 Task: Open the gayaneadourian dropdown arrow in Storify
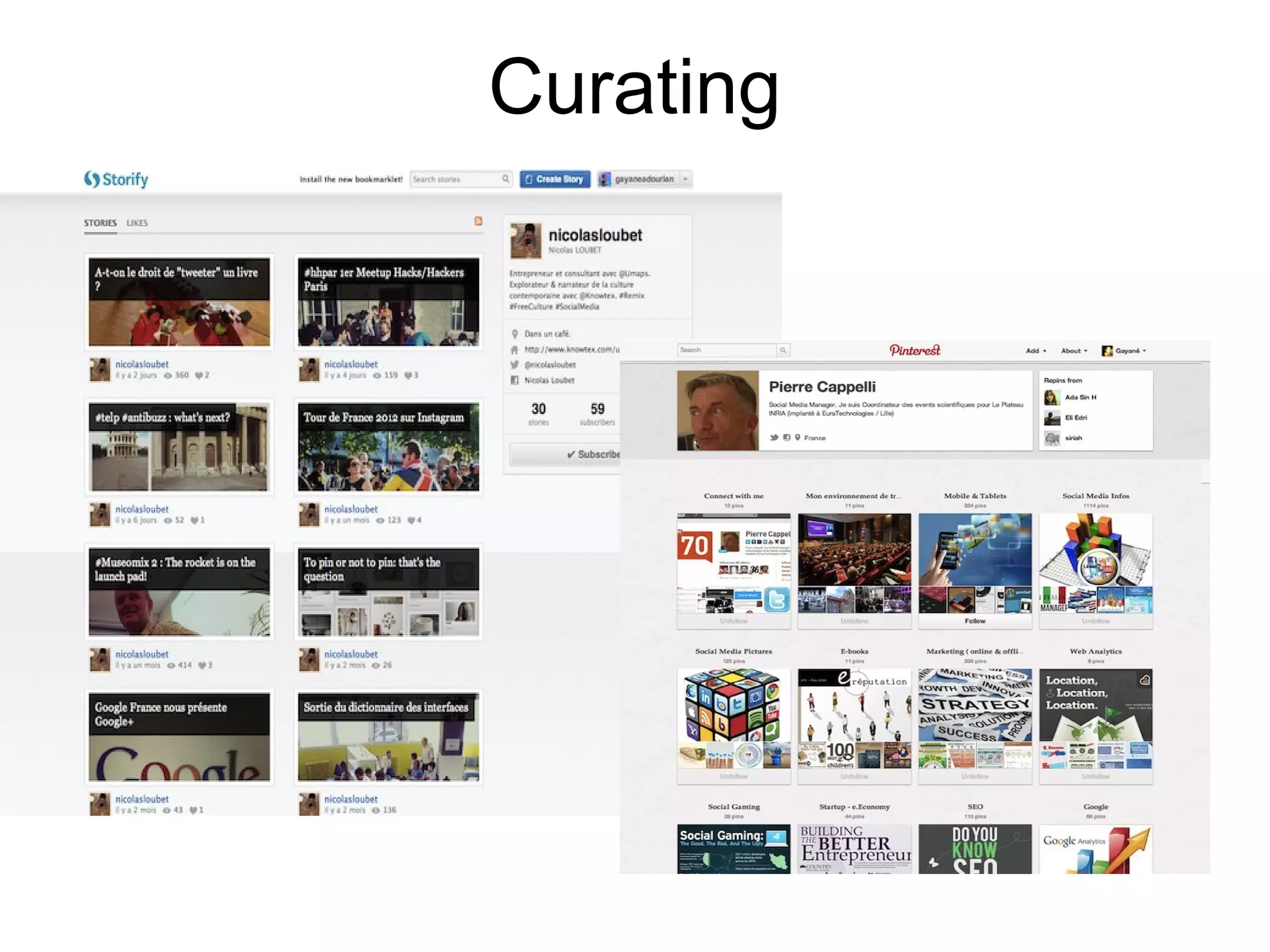tap(685, 179)
